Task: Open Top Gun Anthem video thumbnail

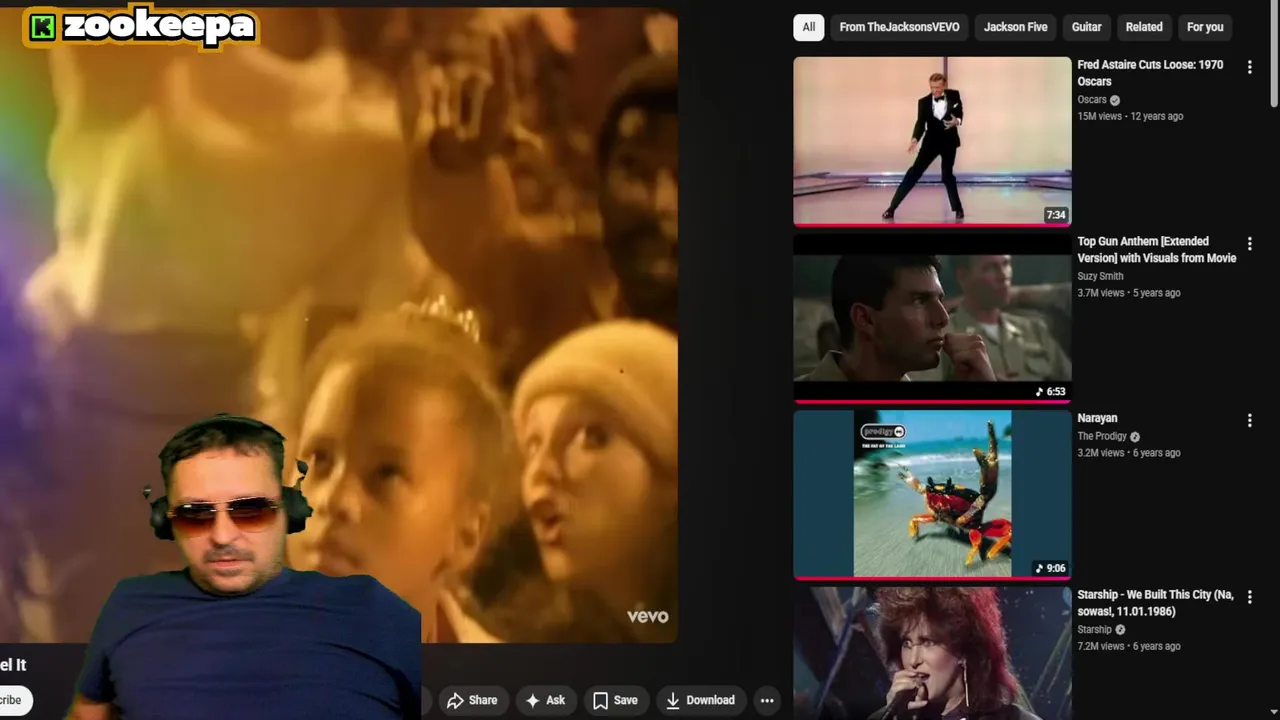Action: tap(932, 318)
